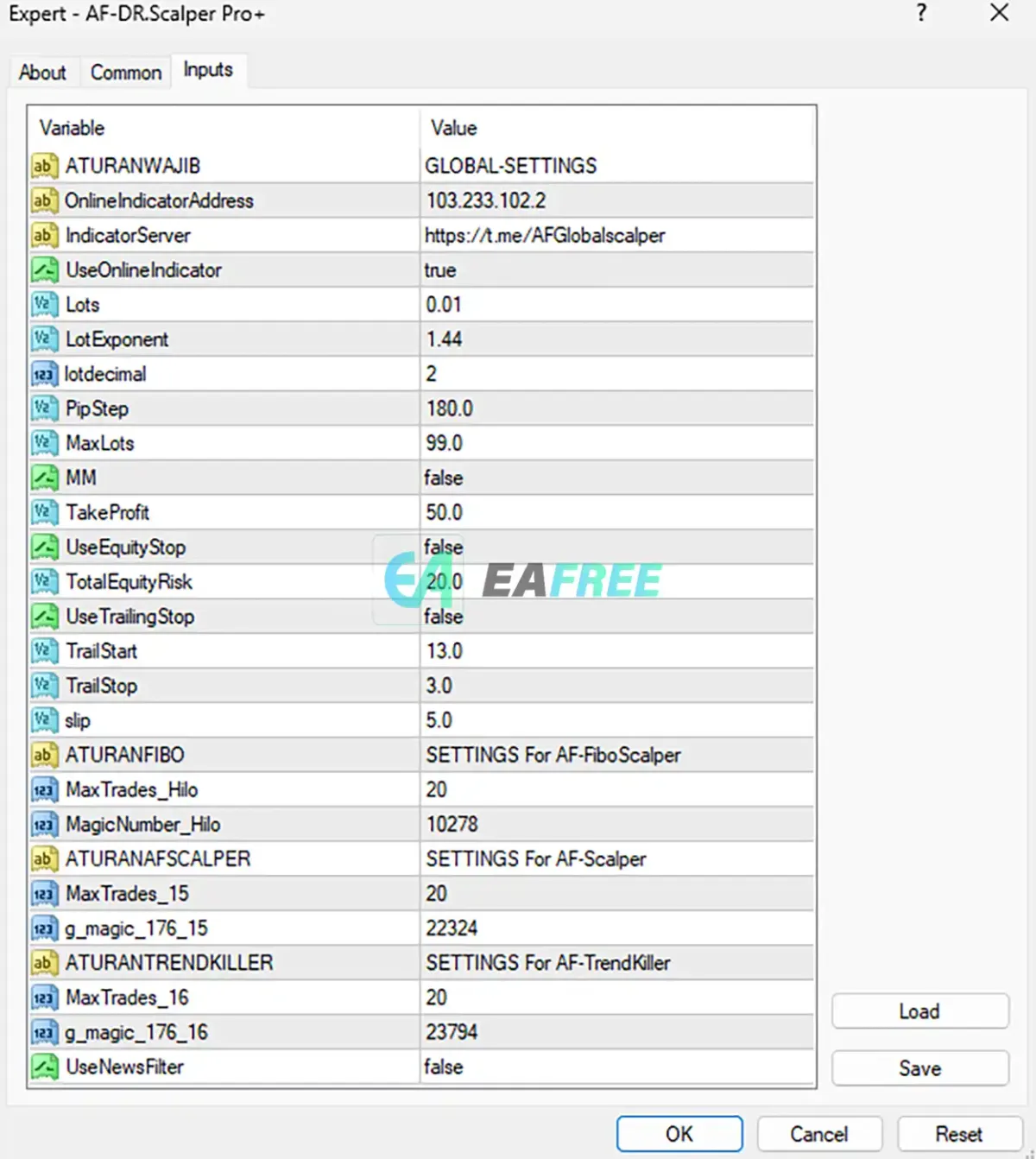Click the integer icon beside lotdecimal
This screenshot has height=1159, width=1036.
tap(44, 374)
